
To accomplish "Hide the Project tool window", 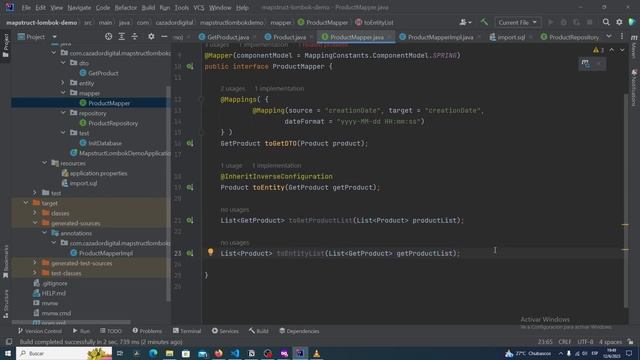I will pos(164,37).
